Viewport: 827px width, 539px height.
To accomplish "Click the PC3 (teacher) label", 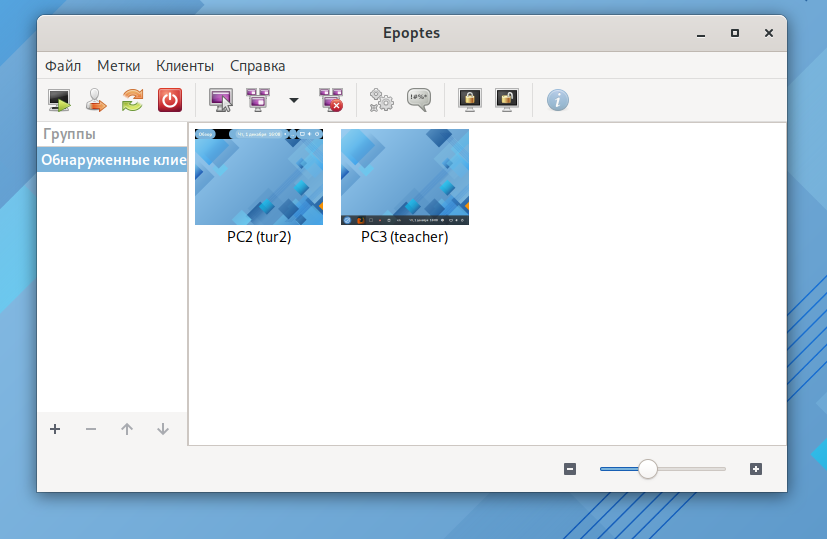I will click(405, 237).
